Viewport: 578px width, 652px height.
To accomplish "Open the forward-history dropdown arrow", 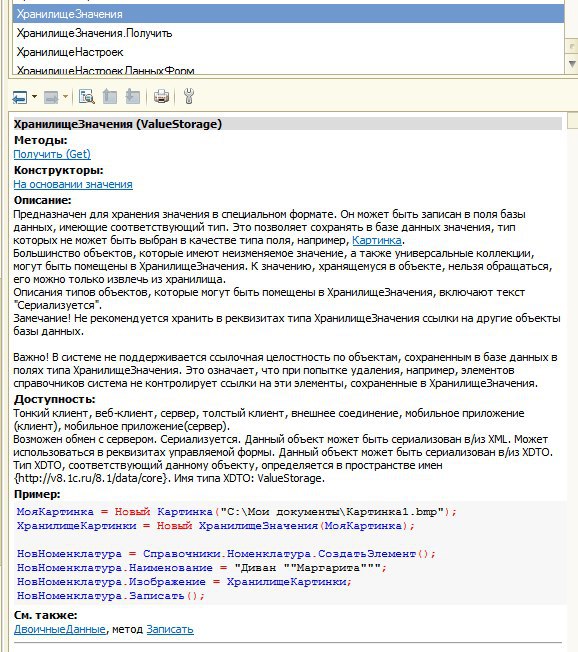I will pos(65,97).
